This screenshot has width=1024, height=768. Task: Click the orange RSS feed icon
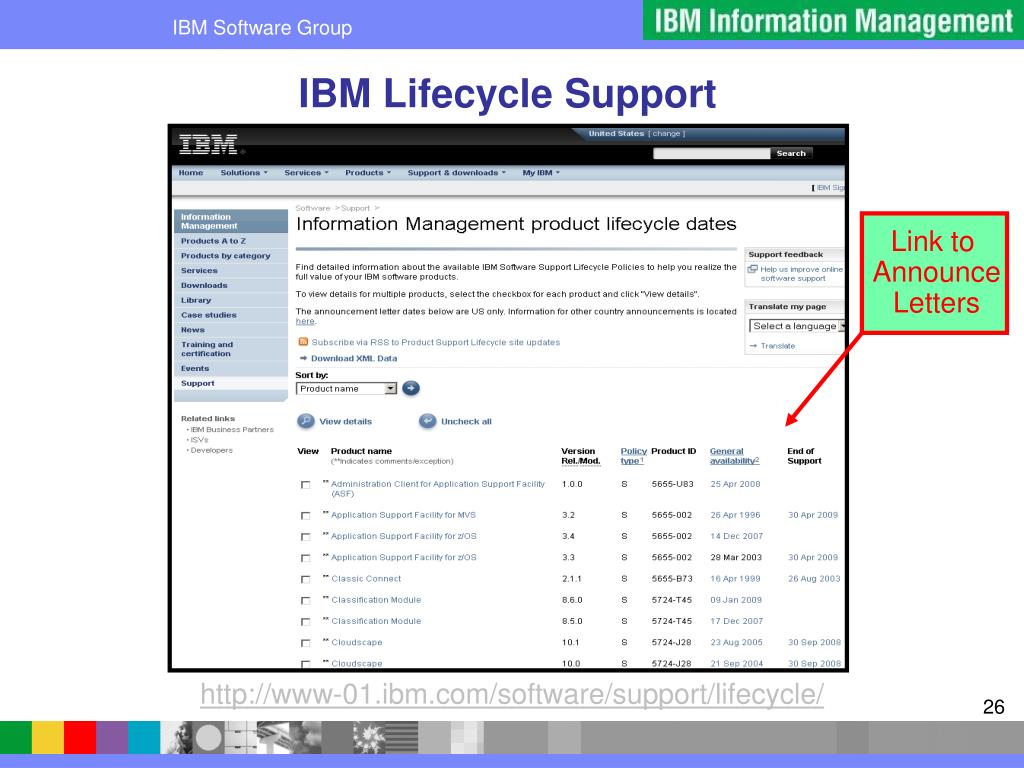pyautogui.click(x=303, y=342)
